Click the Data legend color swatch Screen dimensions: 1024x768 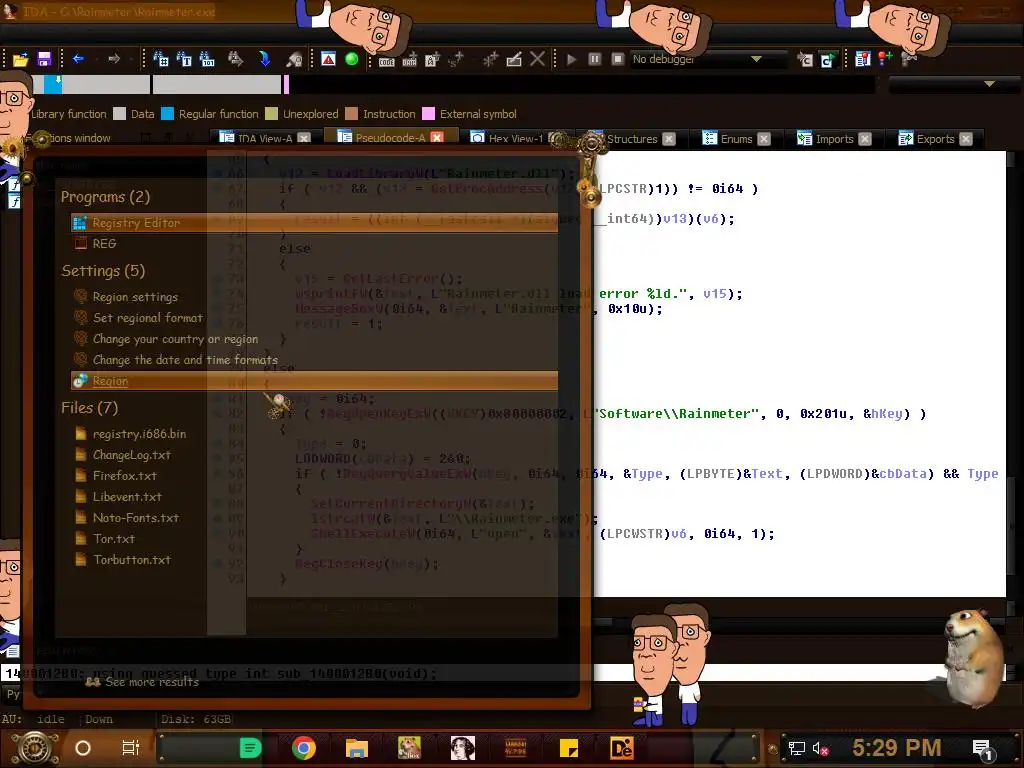pos(120,114)
